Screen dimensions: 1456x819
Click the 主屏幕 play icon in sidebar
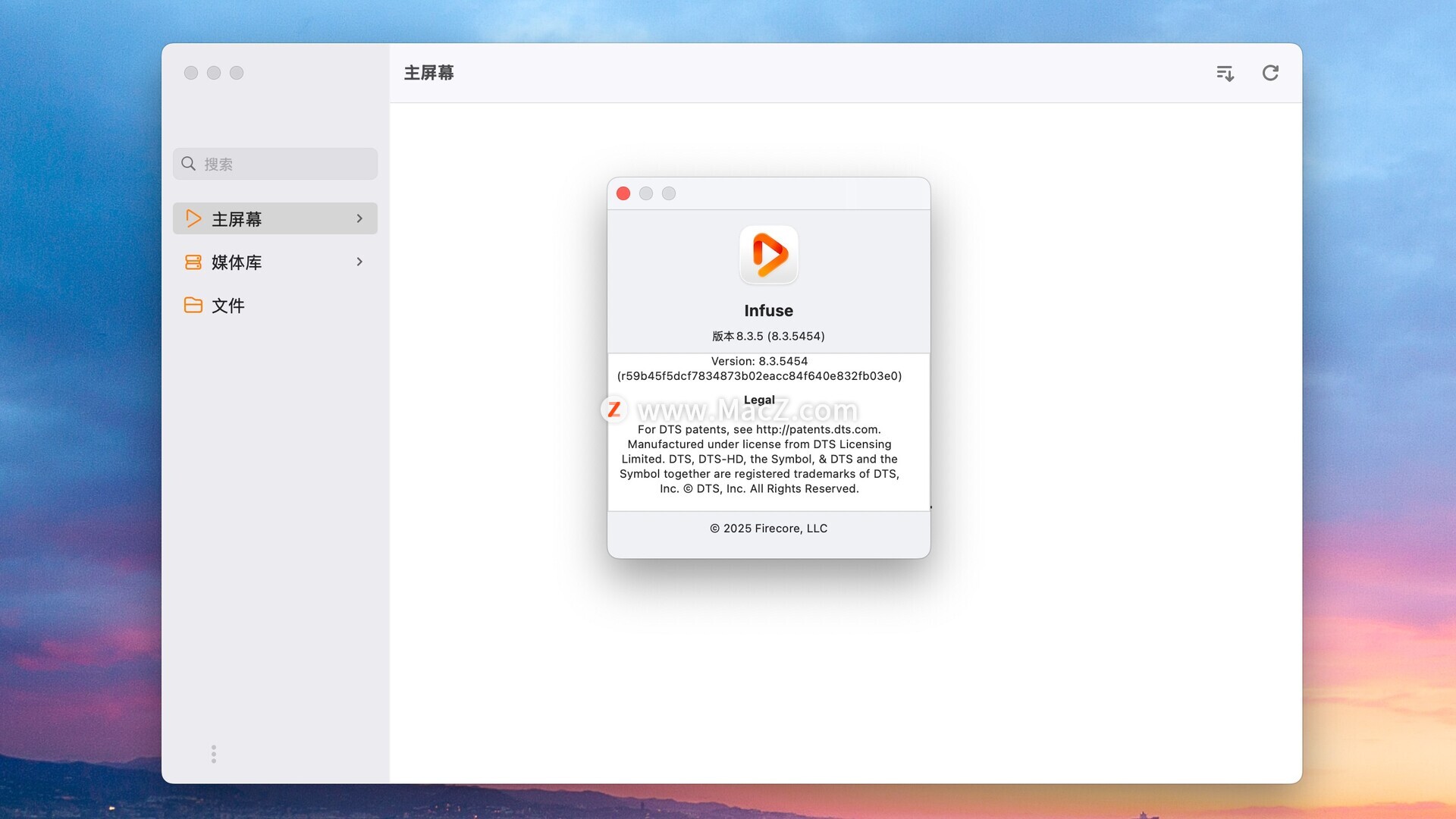pos(193,218)
